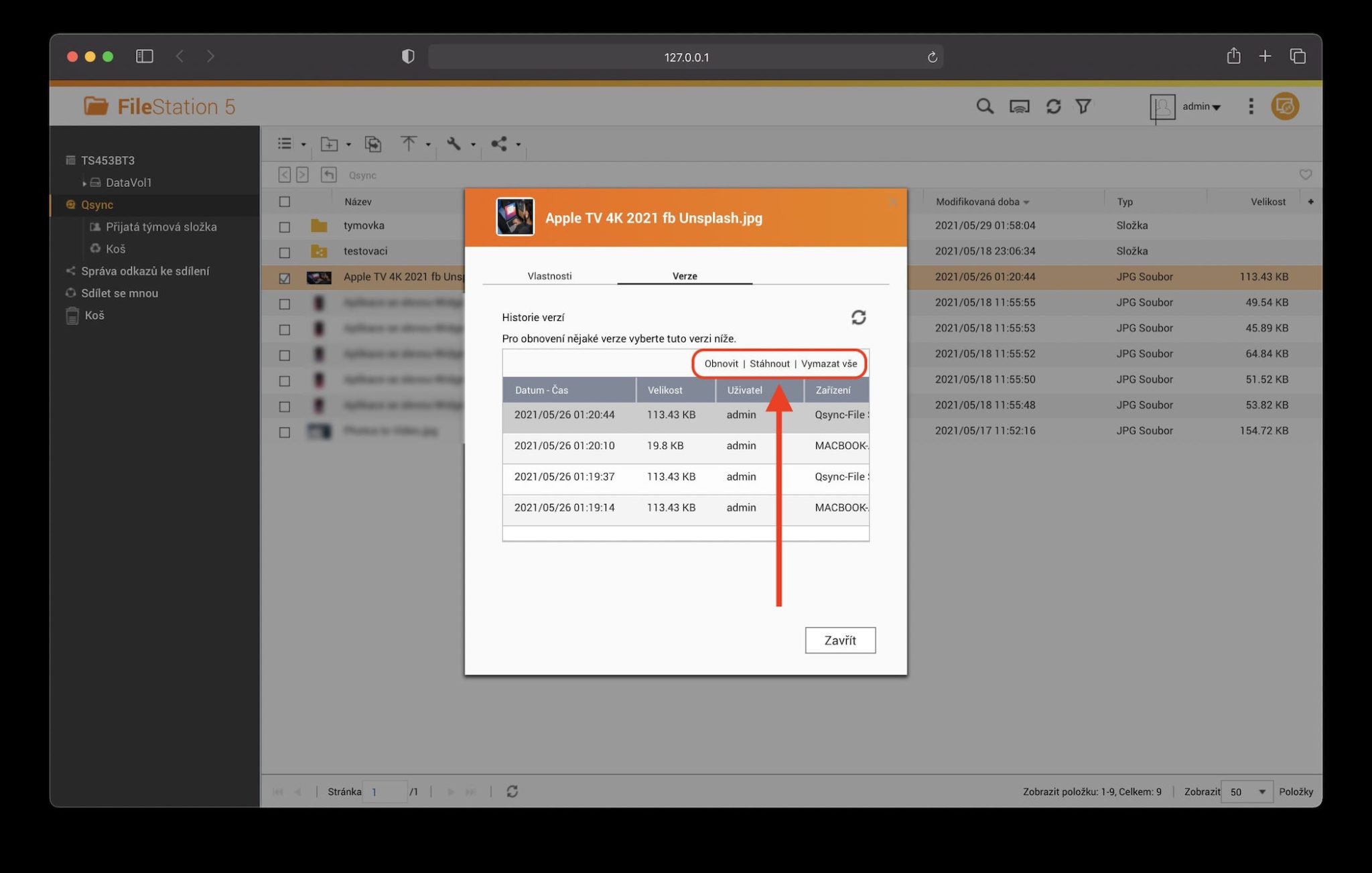Click the copy/move files icon
Image resolution: width=1372 pixels, height=873 pixels.
(x=373, y=144)
